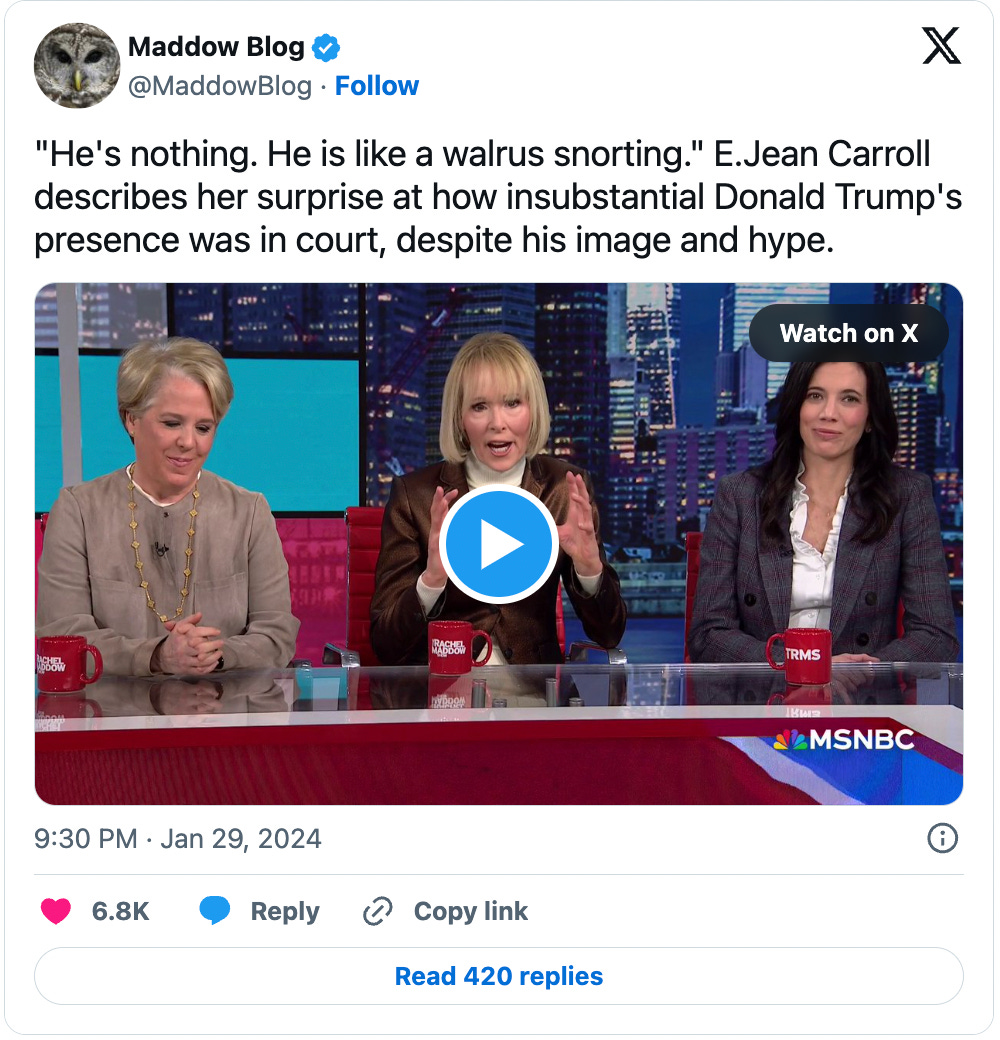This screenshot has width=1000, height=1040.
Task: Follow the Maddow Blog account
Action: (x=377, y=86)
